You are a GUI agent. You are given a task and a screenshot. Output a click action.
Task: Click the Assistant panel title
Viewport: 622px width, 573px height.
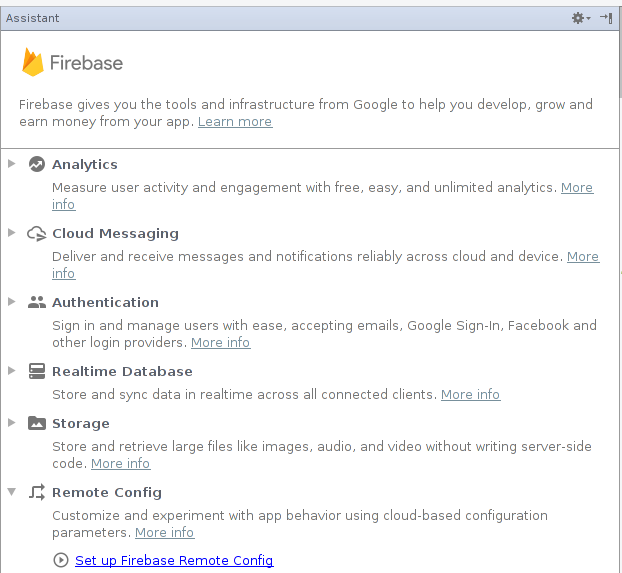tap(33, 18)
